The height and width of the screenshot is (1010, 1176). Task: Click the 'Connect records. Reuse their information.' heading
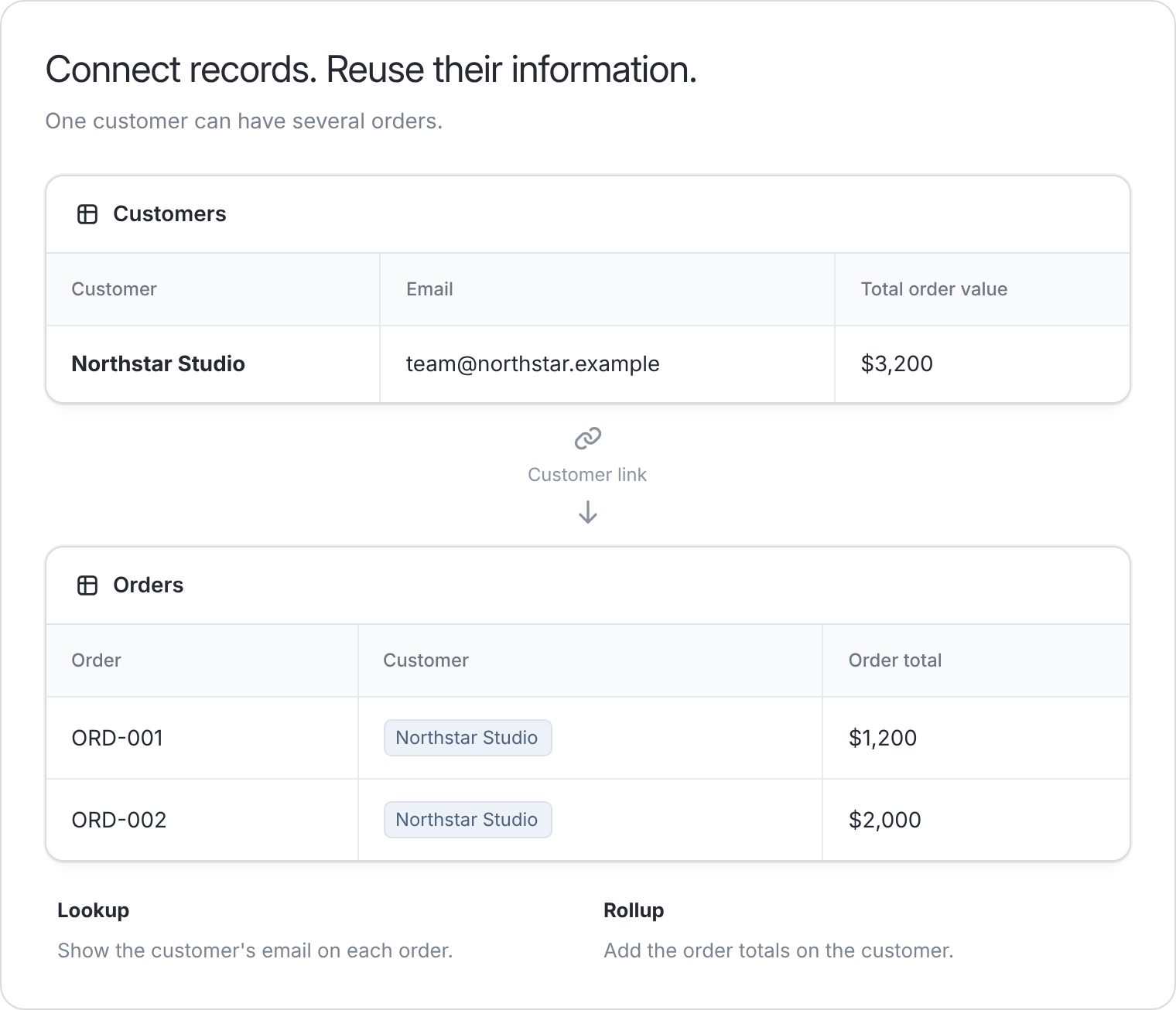tap(371, 70)
